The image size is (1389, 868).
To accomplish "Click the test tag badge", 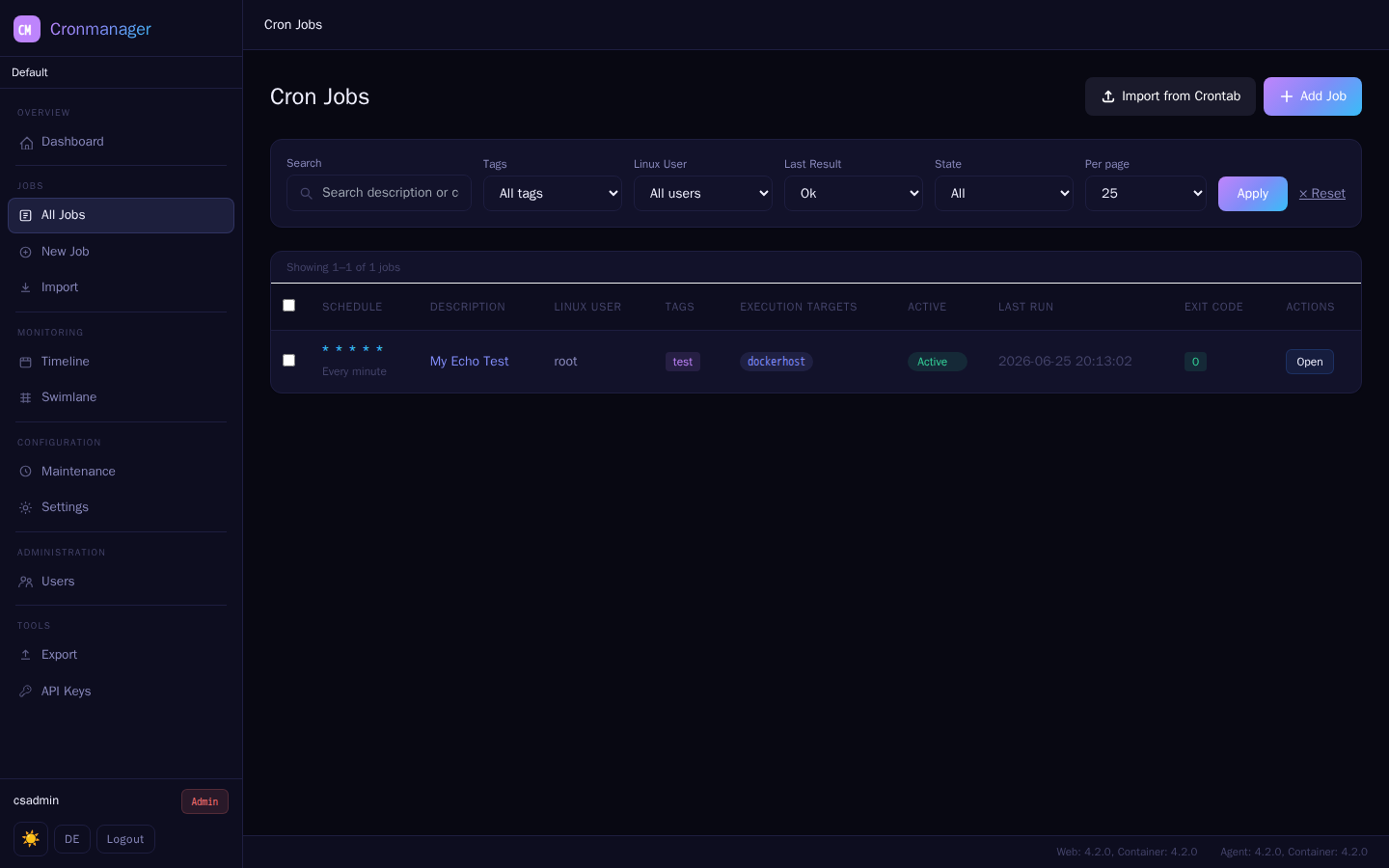I will 683,362.
